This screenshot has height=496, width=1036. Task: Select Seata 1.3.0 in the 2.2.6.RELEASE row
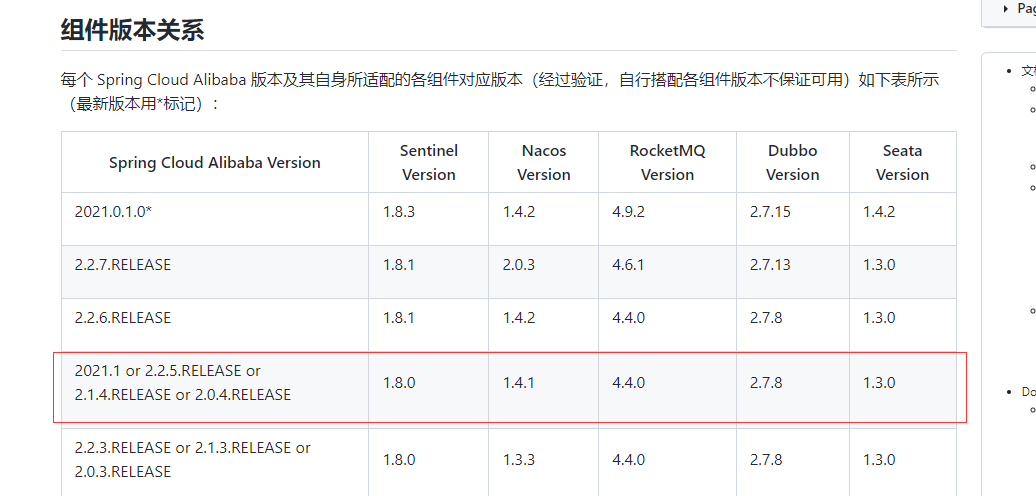pyautogui.click(x=903, y=324)
